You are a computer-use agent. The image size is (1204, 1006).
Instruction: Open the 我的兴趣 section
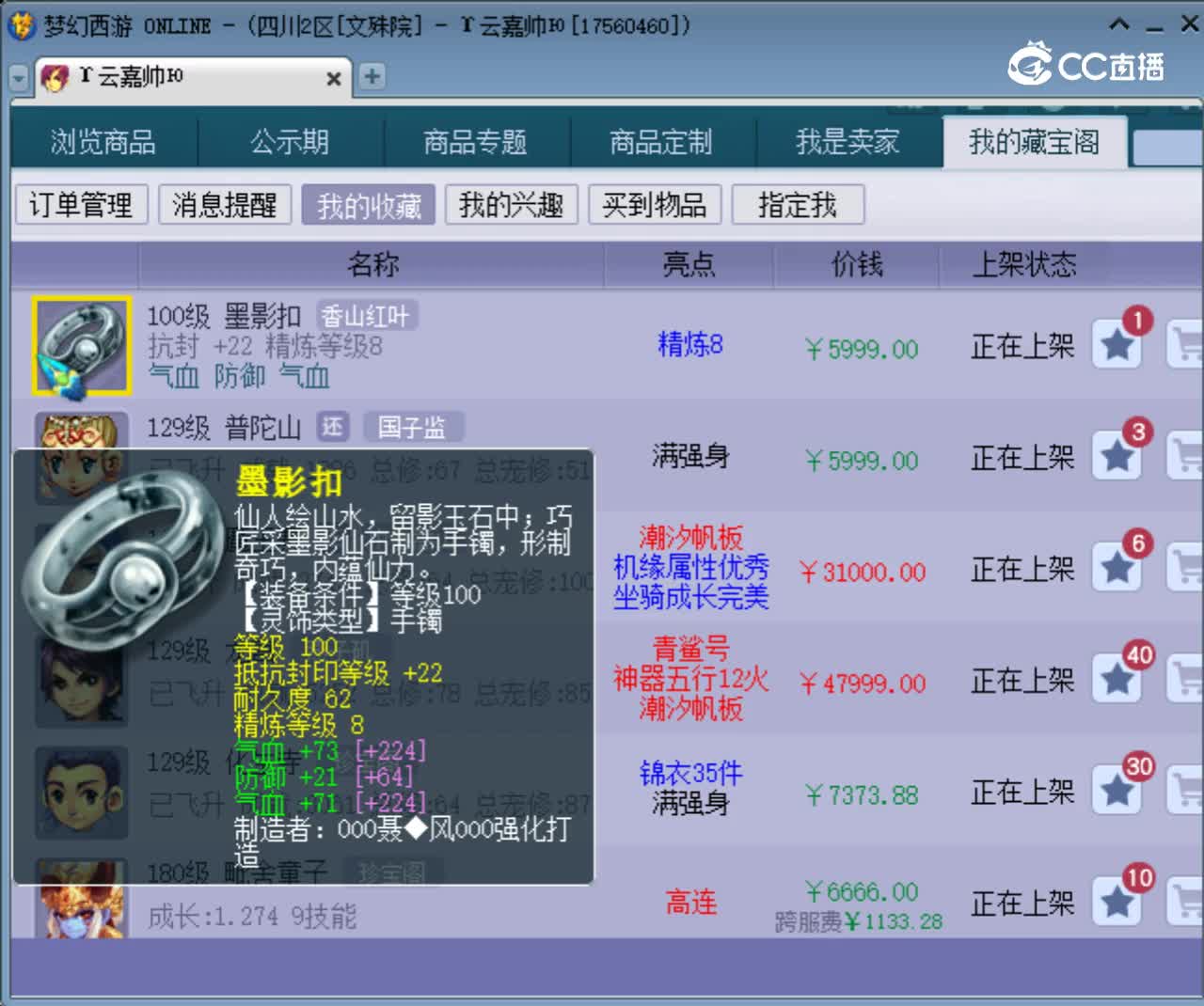tap(512, 204)
